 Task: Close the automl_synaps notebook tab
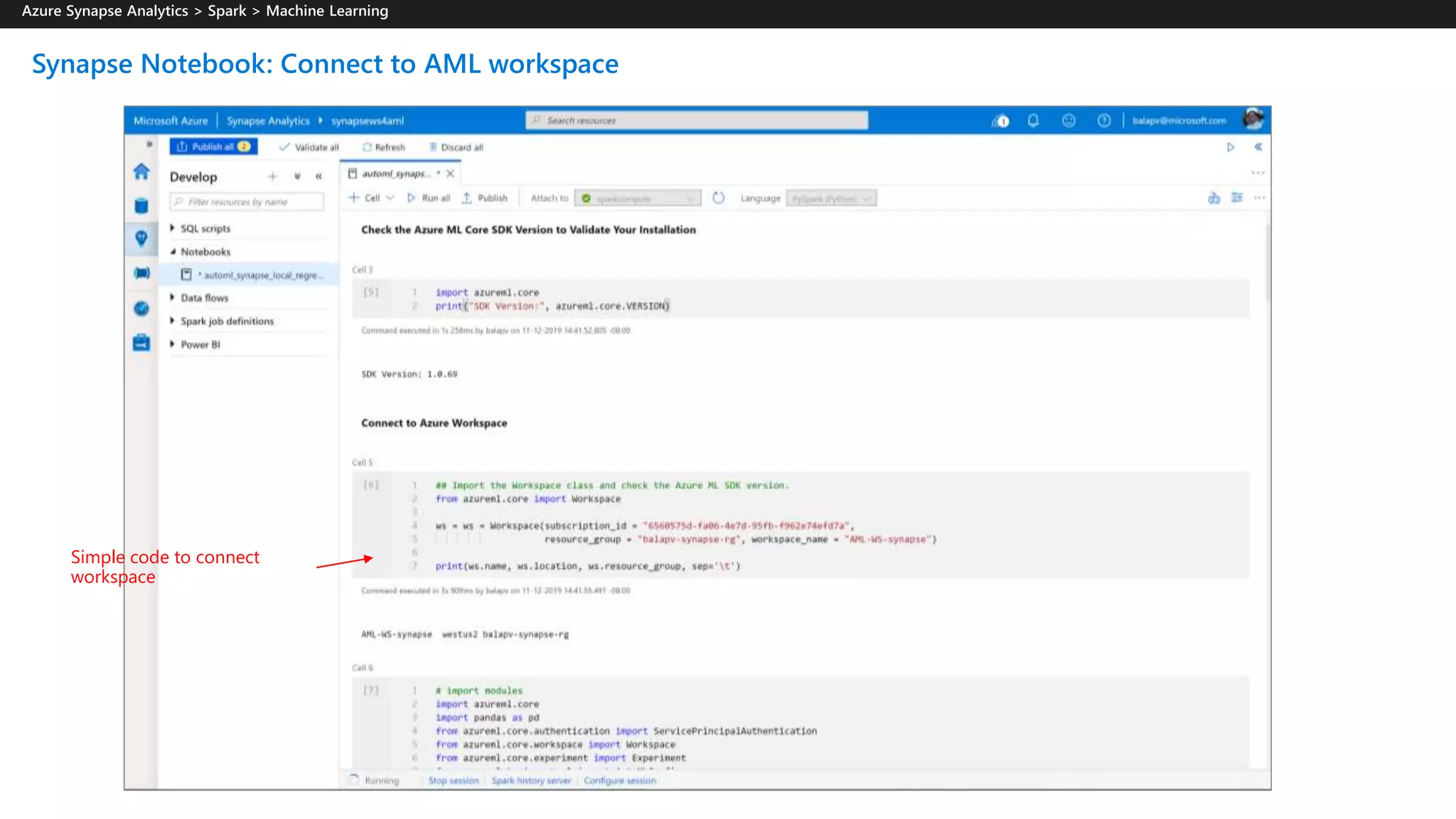click(x=450, y=173)
